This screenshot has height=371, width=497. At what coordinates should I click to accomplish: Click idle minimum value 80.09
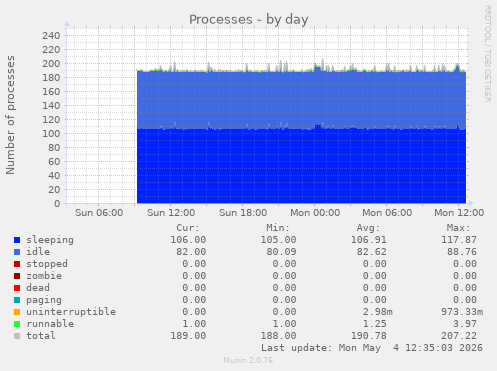click(281, 252)
